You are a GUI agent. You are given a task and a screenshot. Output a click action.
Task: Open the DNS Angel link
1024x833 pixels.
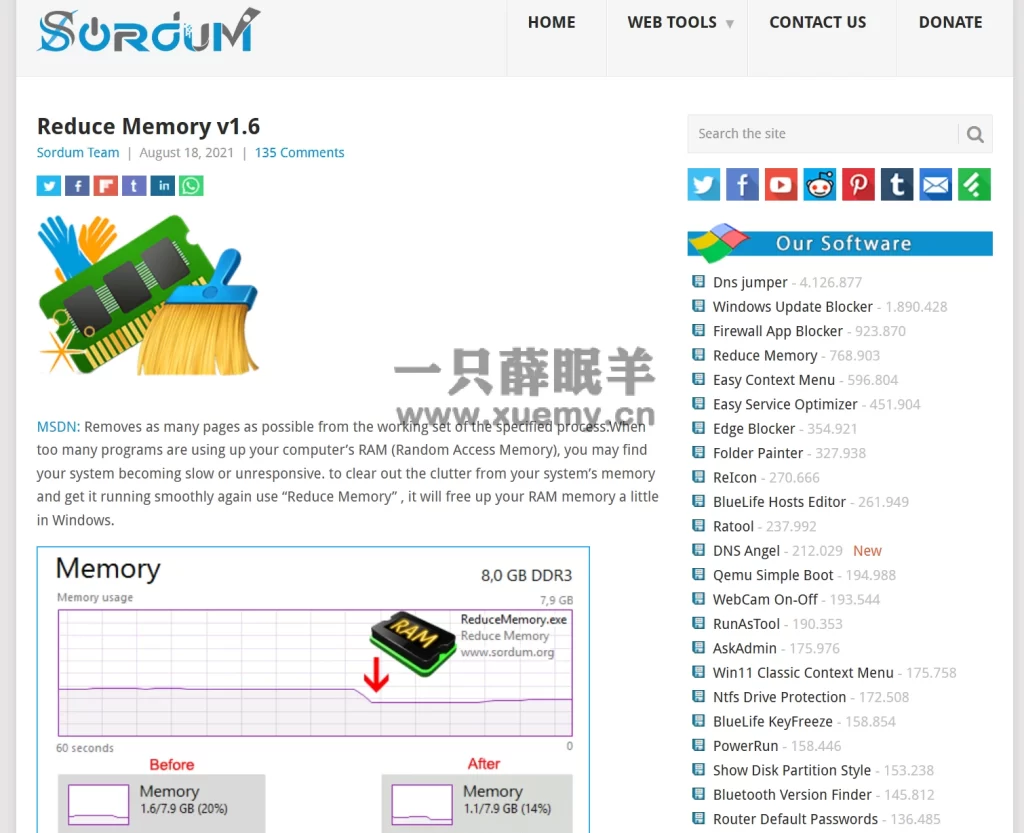746,551
